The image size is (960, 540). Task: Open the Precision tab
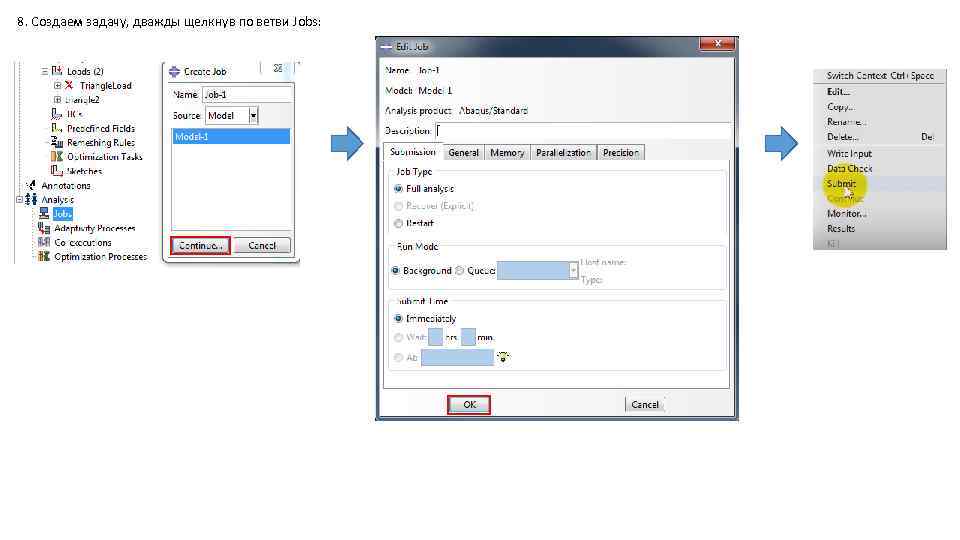pyautogui.click(x=621, y=152)
